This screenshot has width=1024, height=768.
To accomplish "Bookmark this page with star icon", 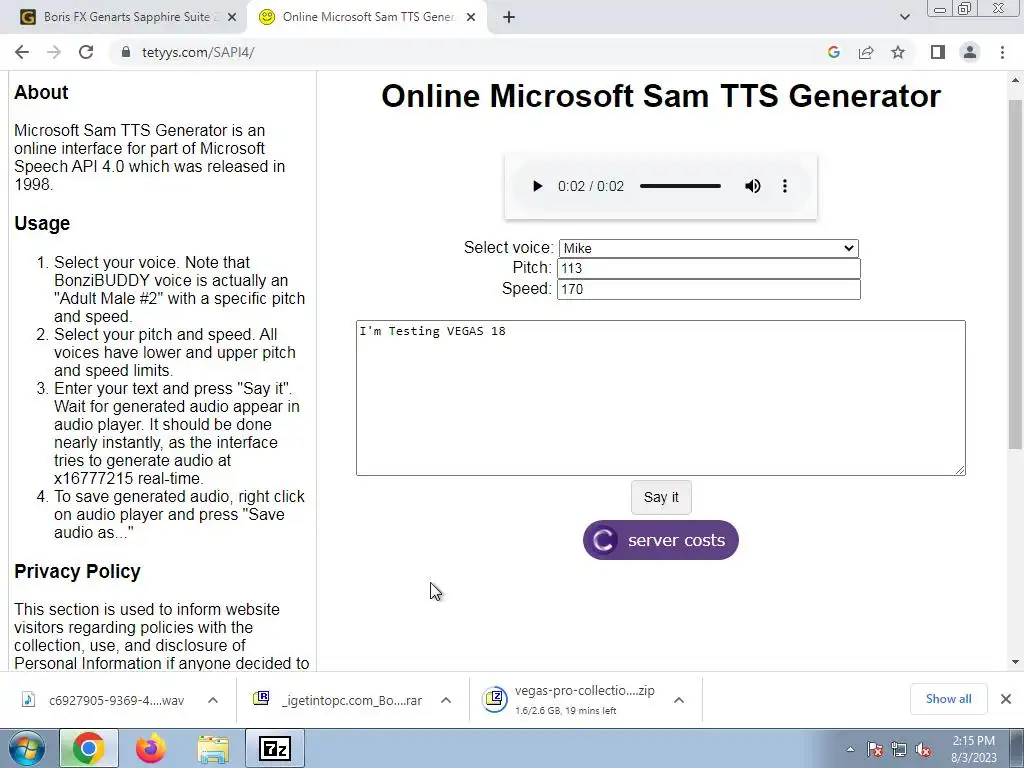I will (898, 52).
